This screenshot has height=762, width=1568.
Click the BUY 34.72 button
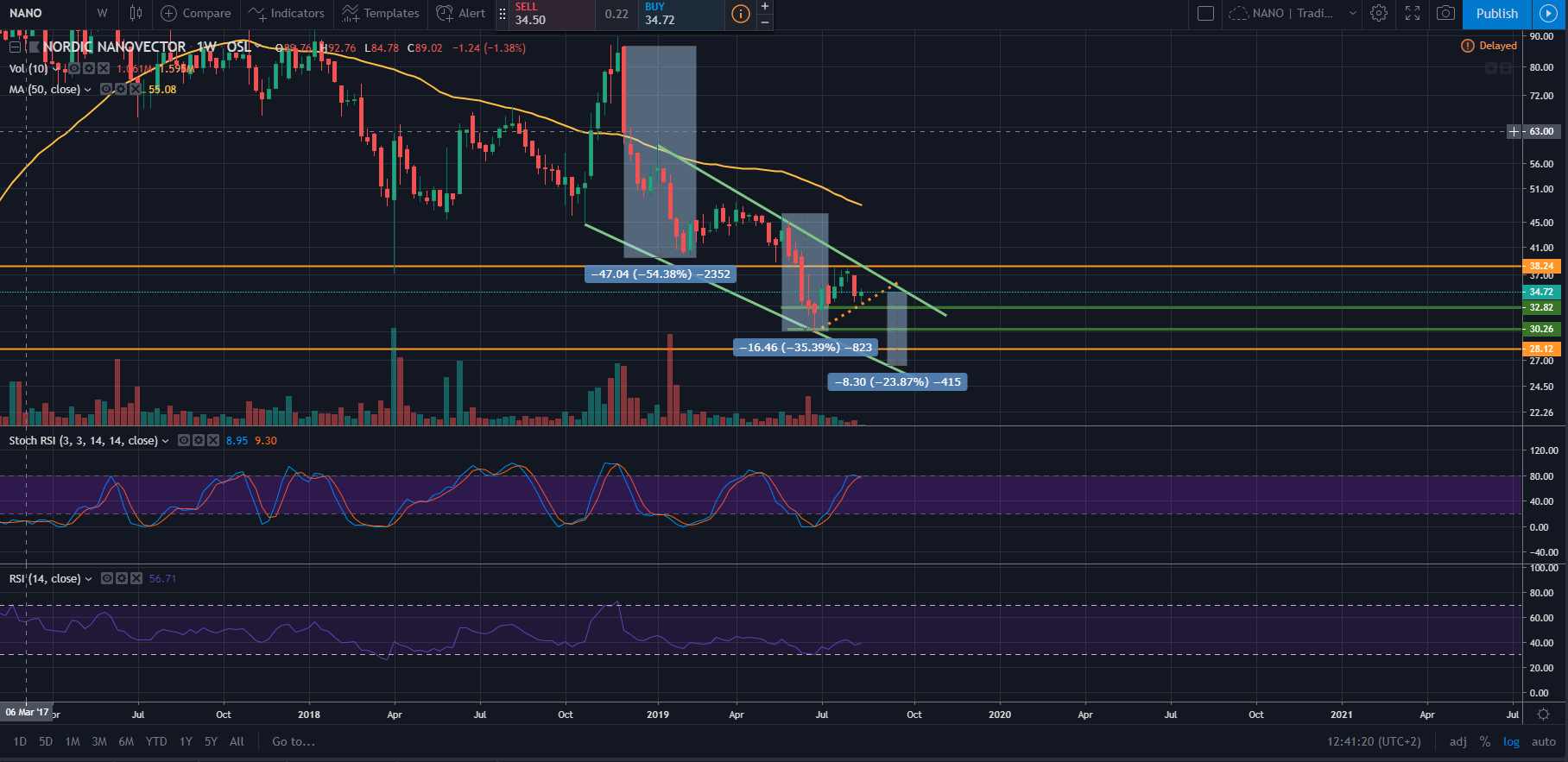682,14
